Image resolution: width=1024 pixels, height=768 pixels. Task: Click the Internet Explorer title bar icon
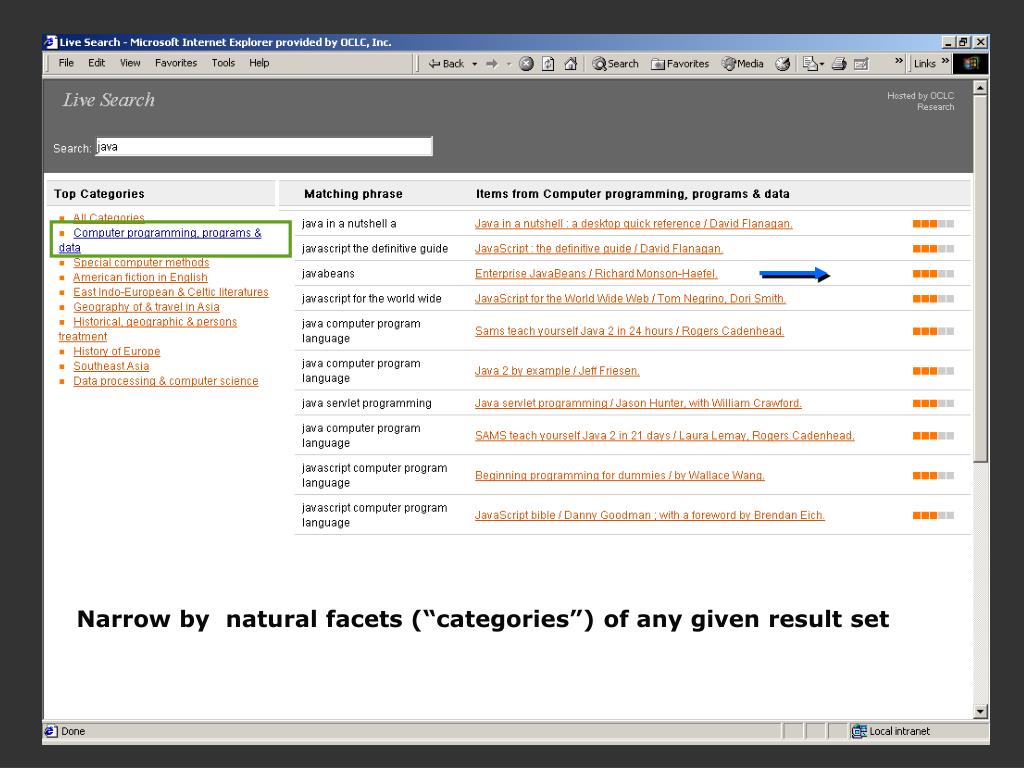pos(50,42)
